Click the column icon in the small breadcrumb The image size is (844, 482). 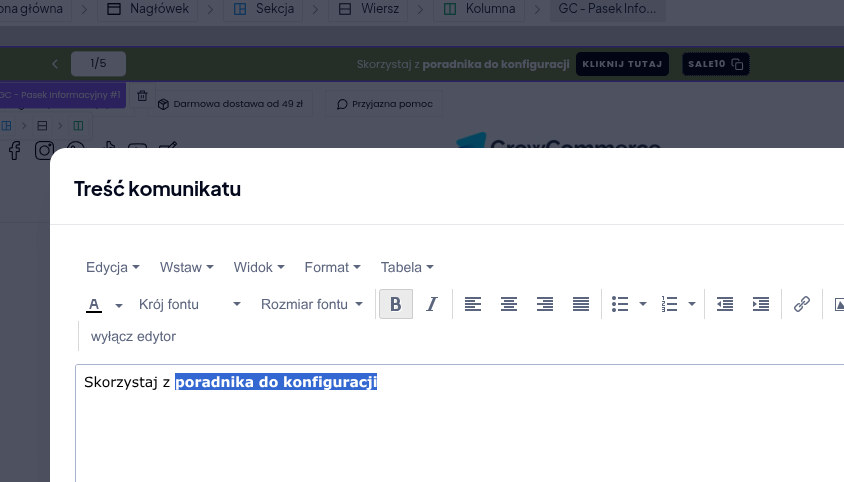tap(78, 125)
